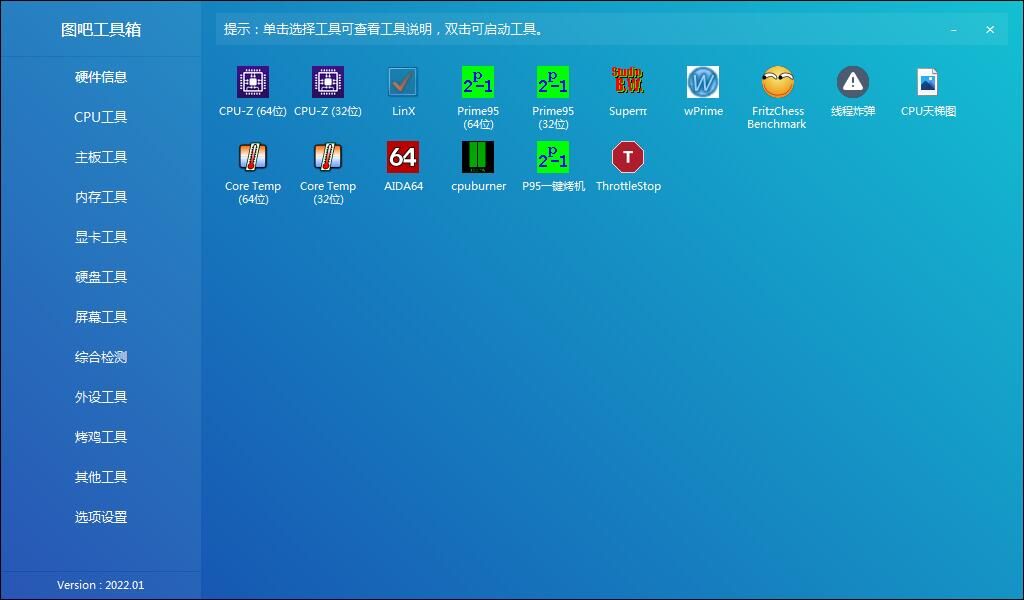This screenshot has height=600, width=1024.
Task: Open 选项设置 in the sidebar
Action: coord(101,517)
